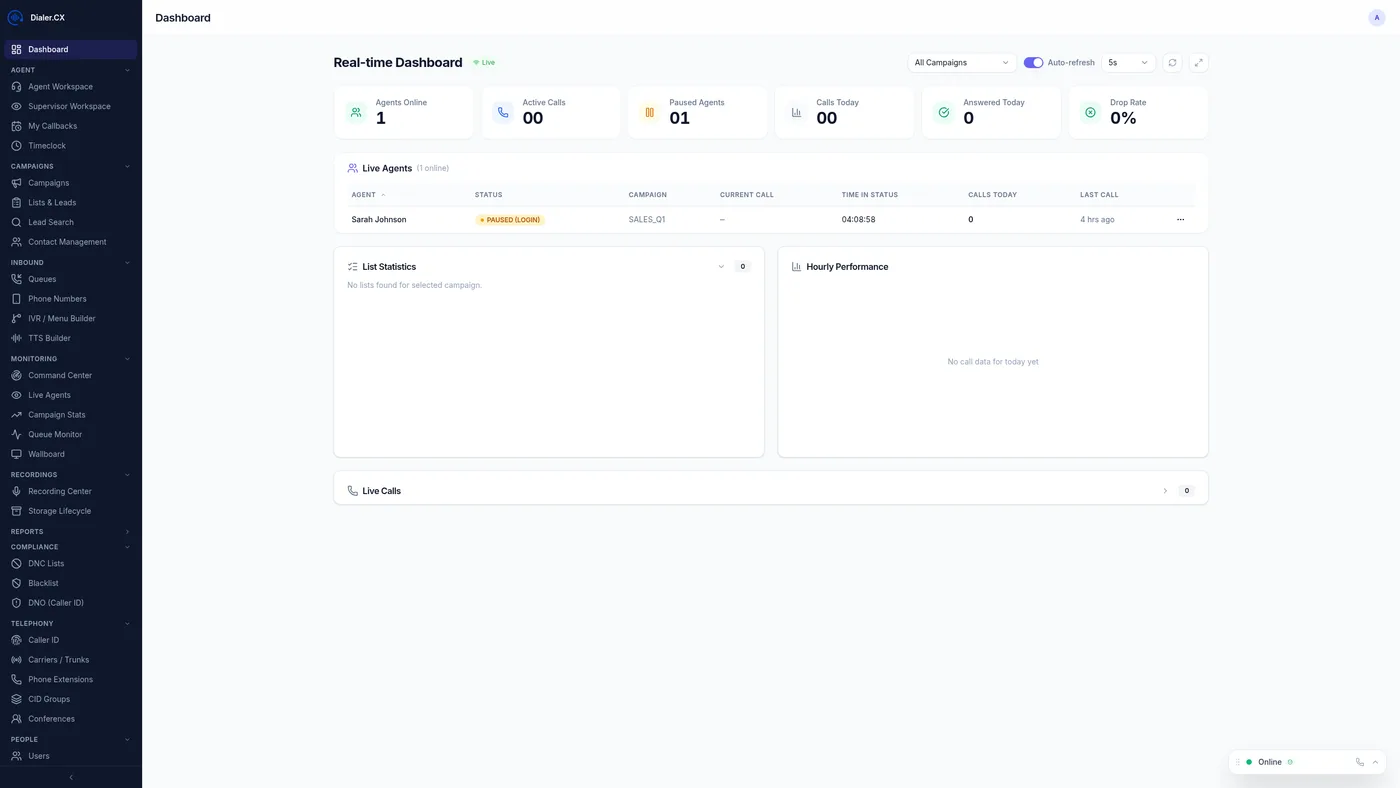Click the refresh icon near Auto-refresh
The width and height of the screenshot is (1400, 788).
pos(1171,62)
